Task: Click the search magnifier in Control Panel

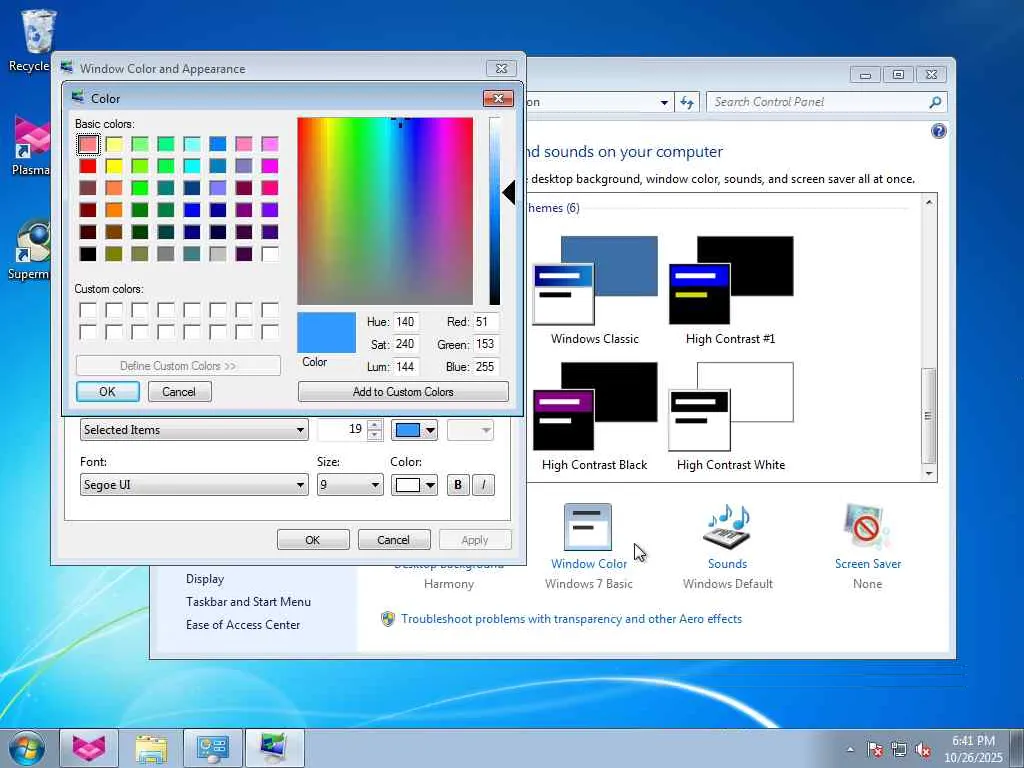Action: [935, 102]
